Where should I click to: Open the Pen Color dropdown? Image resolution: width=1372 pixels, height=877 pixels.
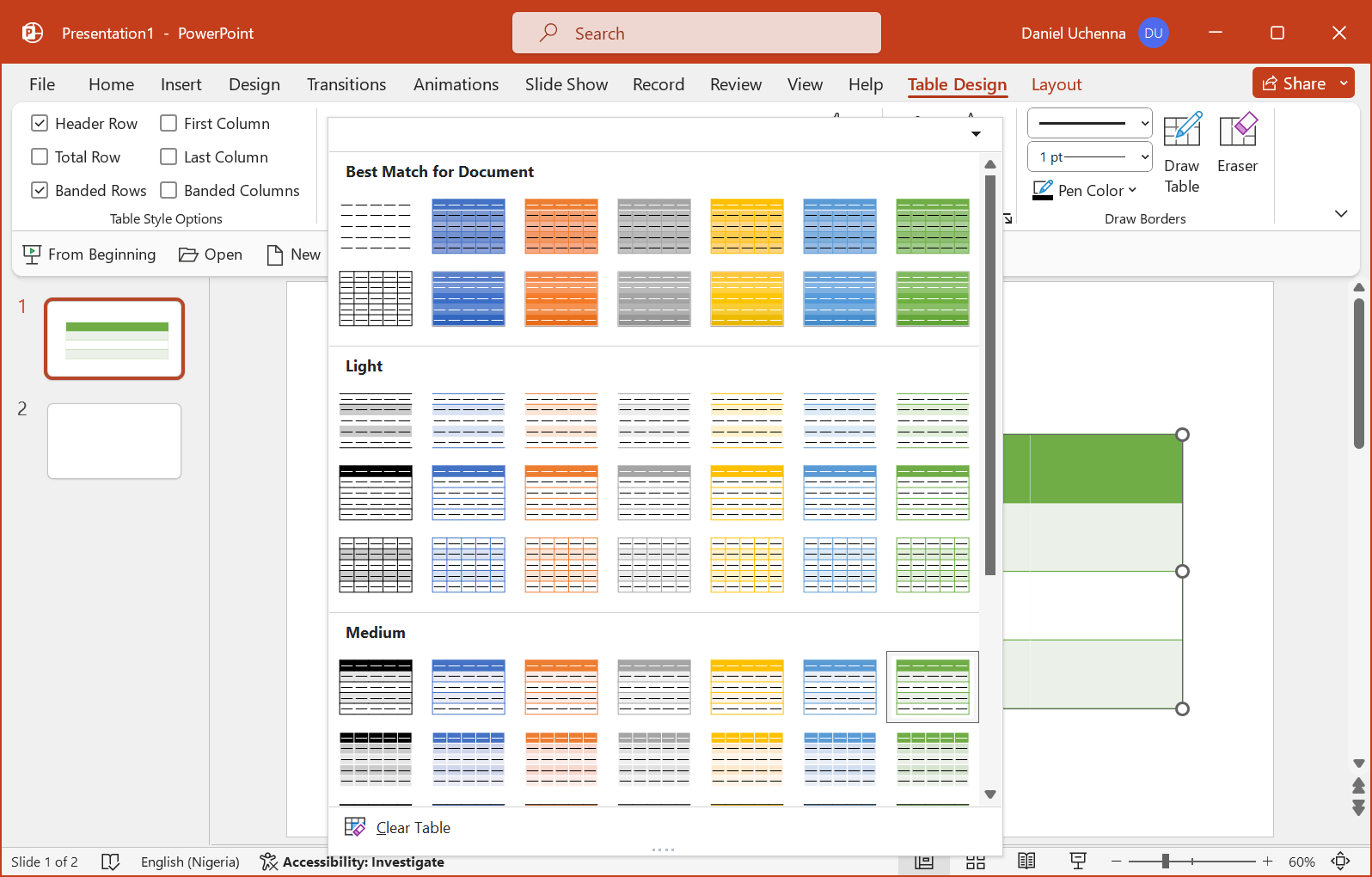pos(1132,191)
